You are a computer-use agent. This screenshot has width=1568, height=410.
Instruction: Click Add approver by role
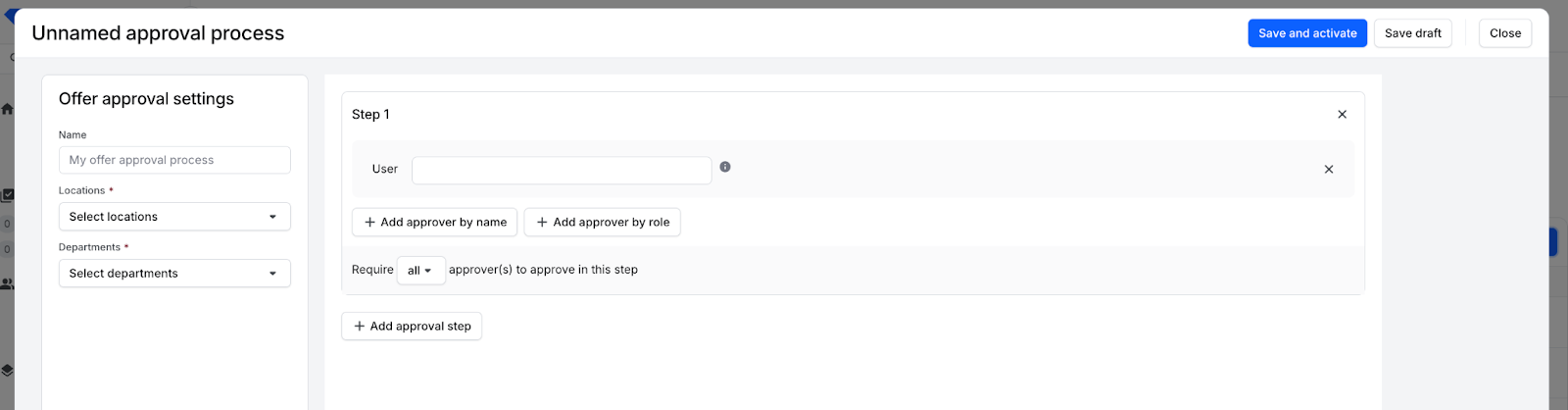[x=602, y=223]
